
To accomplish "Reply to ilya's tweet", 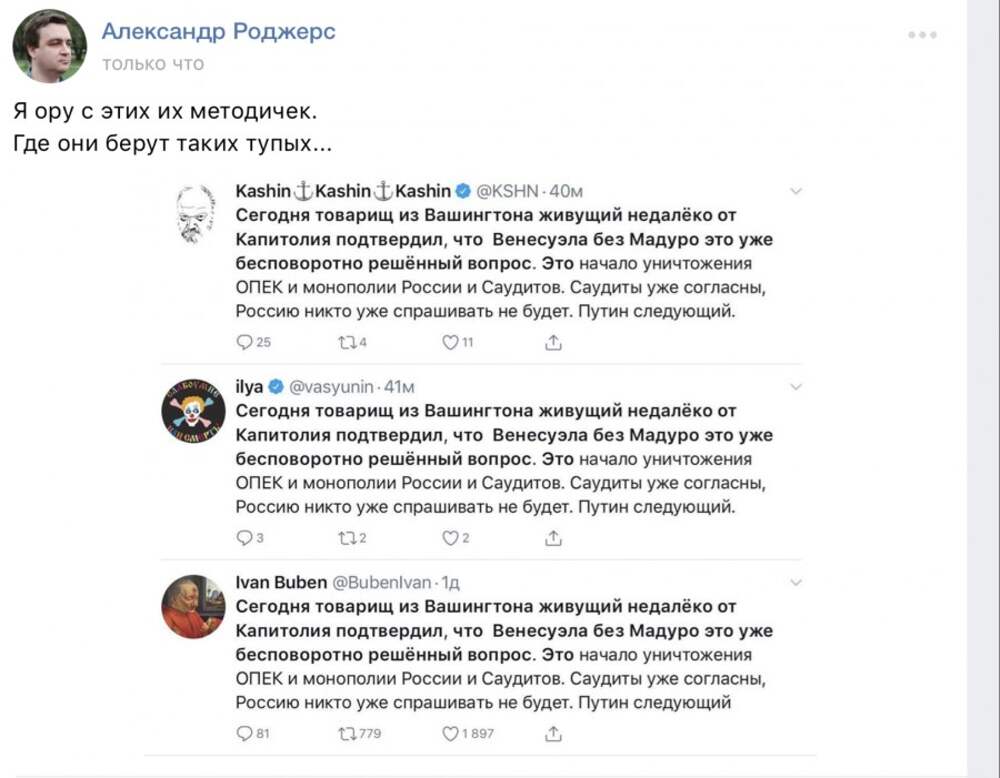I will 244,538.
